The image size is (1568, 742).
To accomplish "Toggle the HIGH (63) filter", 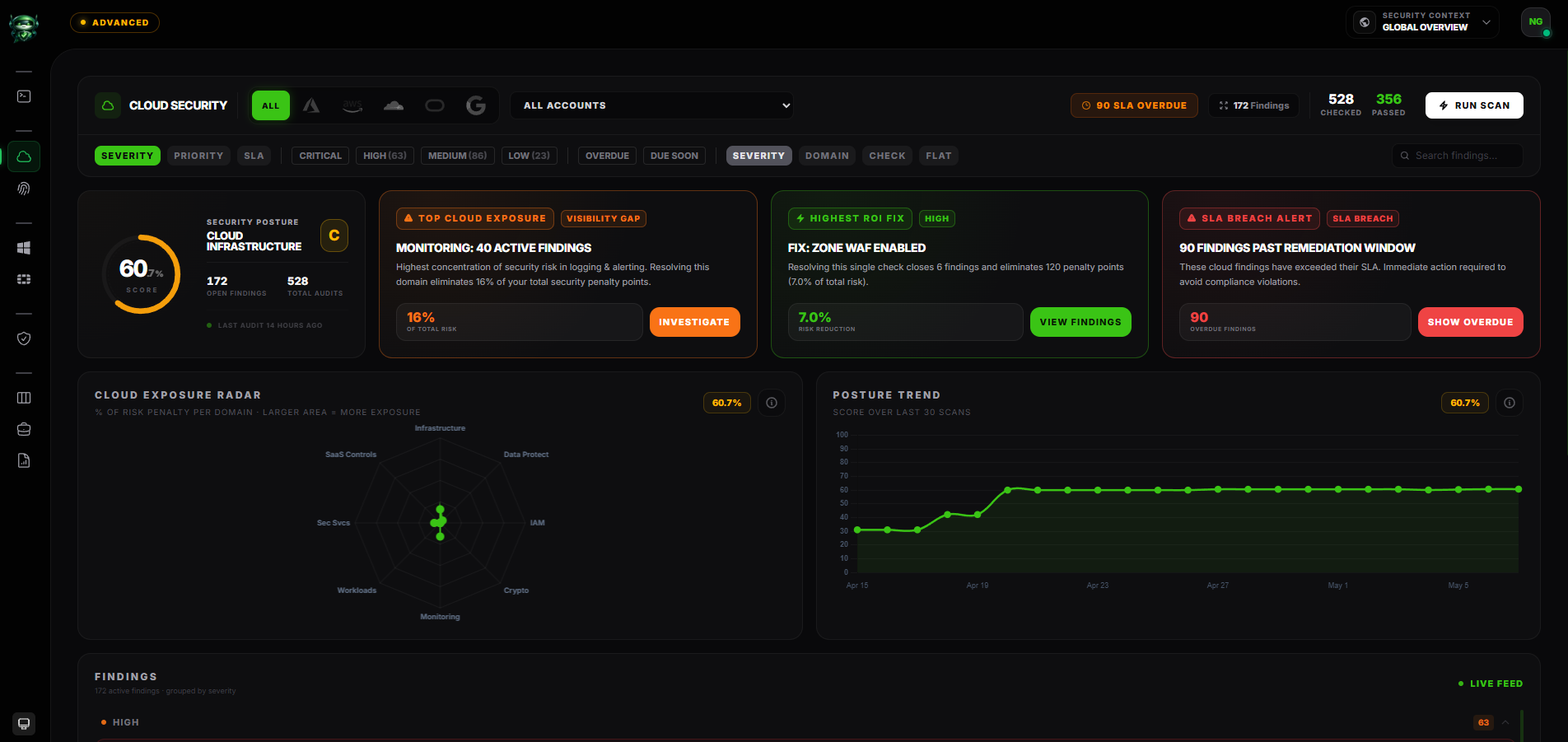I will coord(385,156).
